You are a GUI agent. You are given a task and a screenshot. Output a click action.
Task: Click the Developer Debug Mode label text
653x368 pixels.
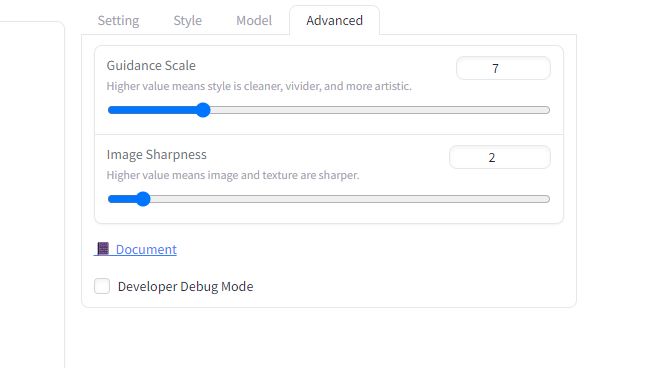pos(185,286)
